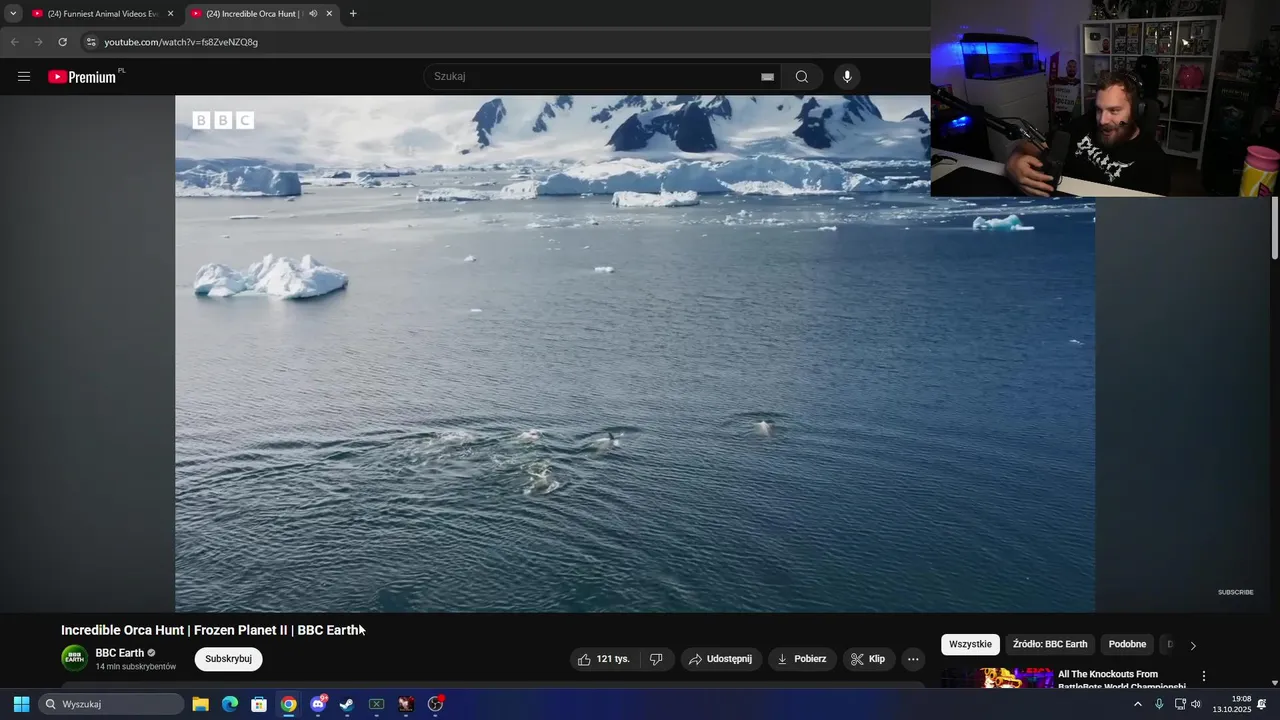Viewport: 1280px width, 720px height.
Task: Click the scrollbar down arrow
Action: [x=1275, y=683]
